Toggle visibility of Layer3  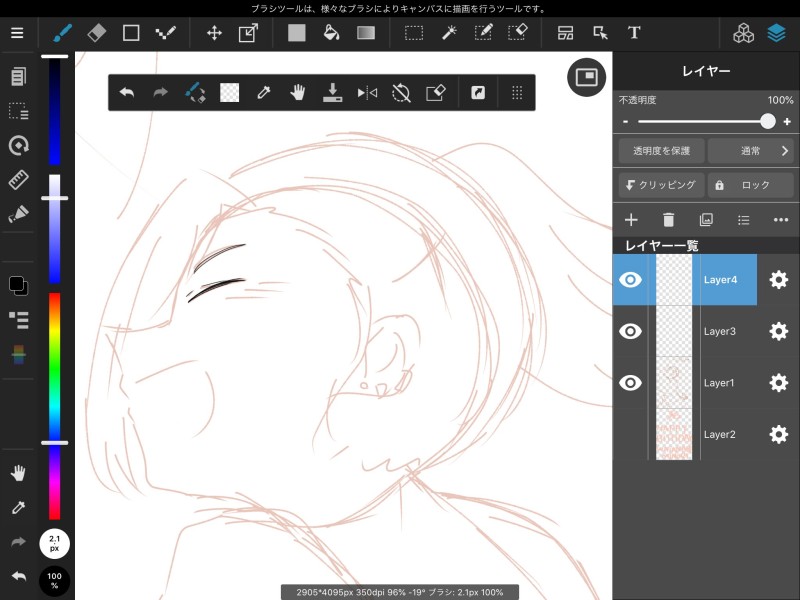(630, 331)
